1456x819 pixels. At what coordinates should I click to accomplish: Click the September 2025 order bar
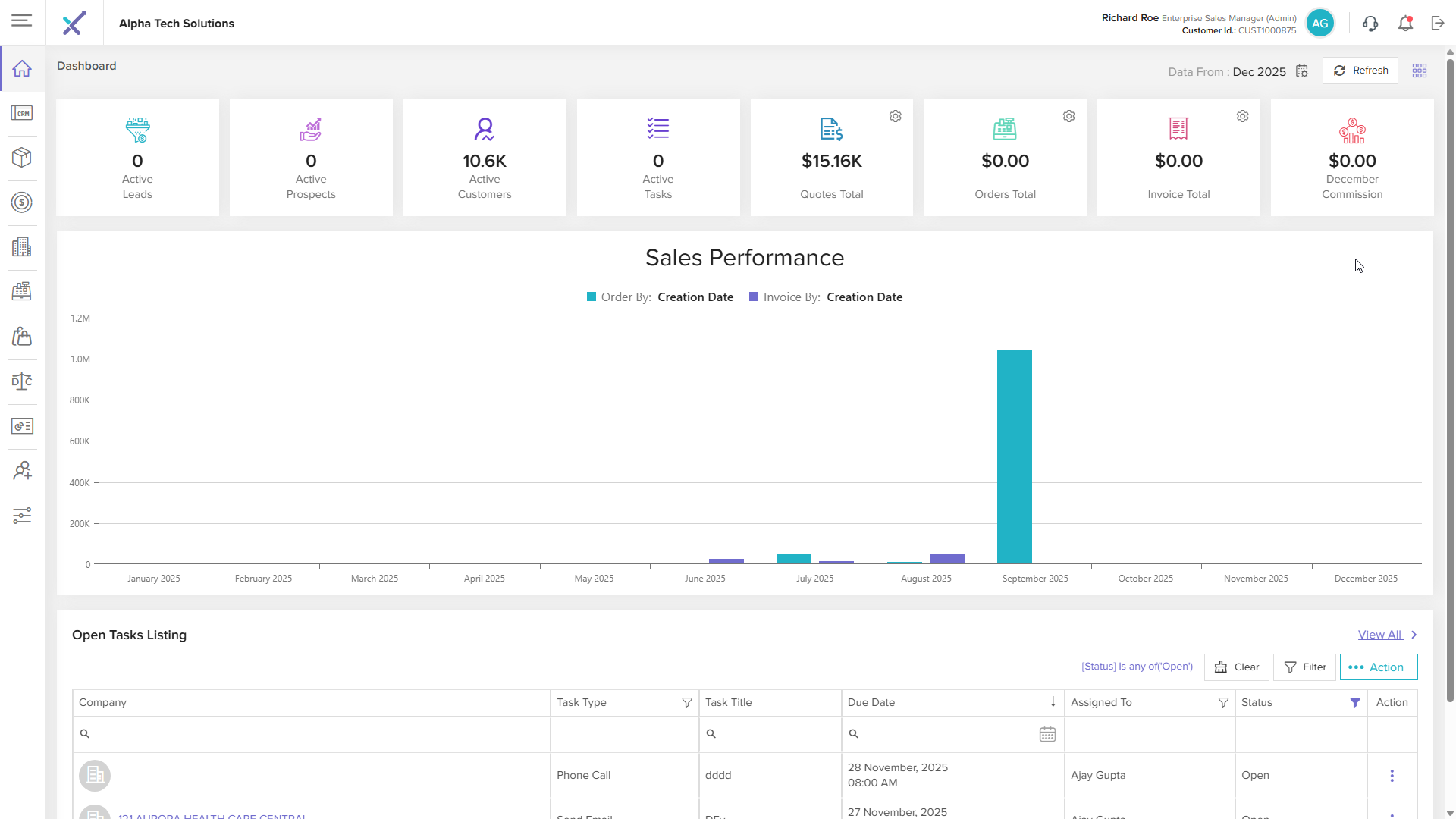[1014, 457]
